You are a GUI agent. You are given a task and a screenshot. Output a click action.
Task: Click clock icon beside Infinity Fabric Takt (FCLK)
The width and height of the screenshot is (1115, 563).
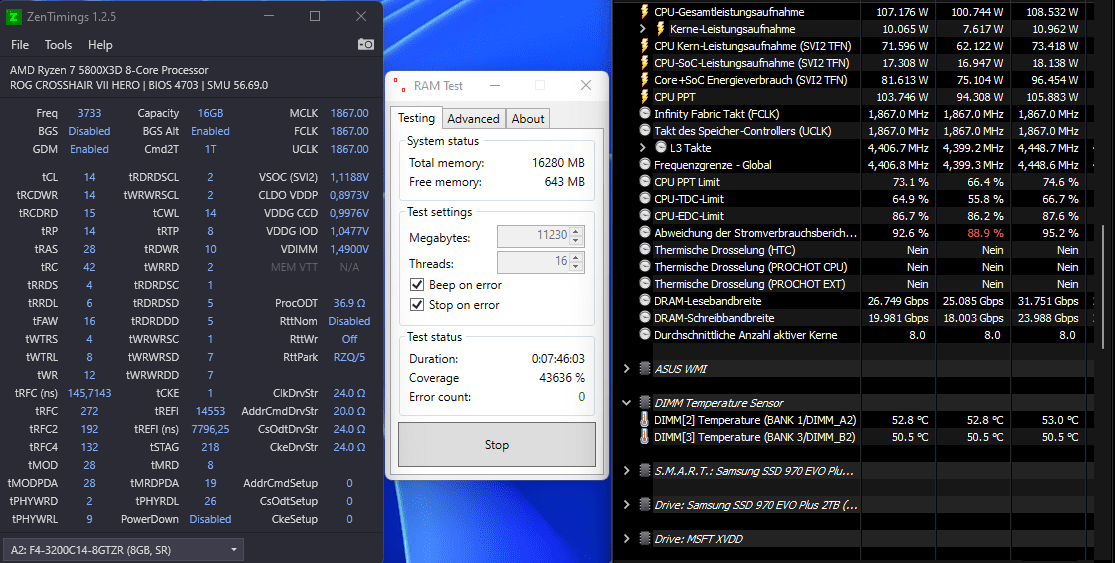click(645, 114)
